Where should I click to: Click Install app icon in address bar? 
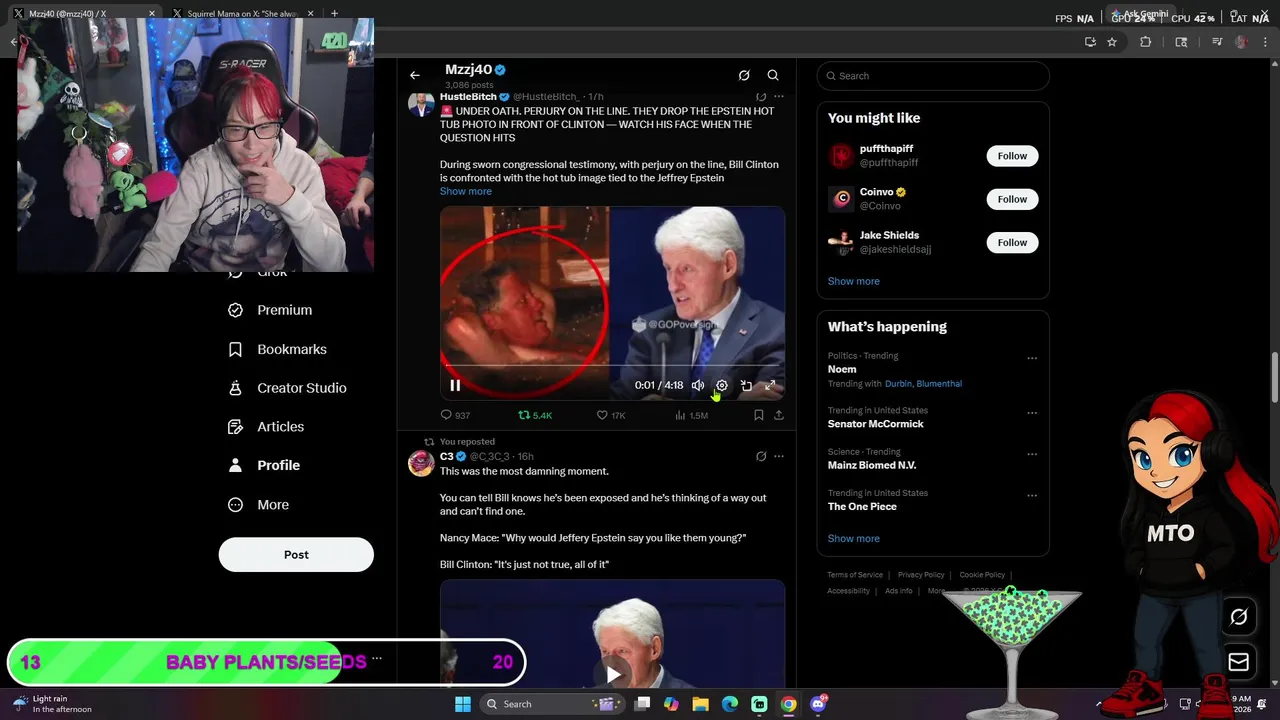(x=1090, y=42)
